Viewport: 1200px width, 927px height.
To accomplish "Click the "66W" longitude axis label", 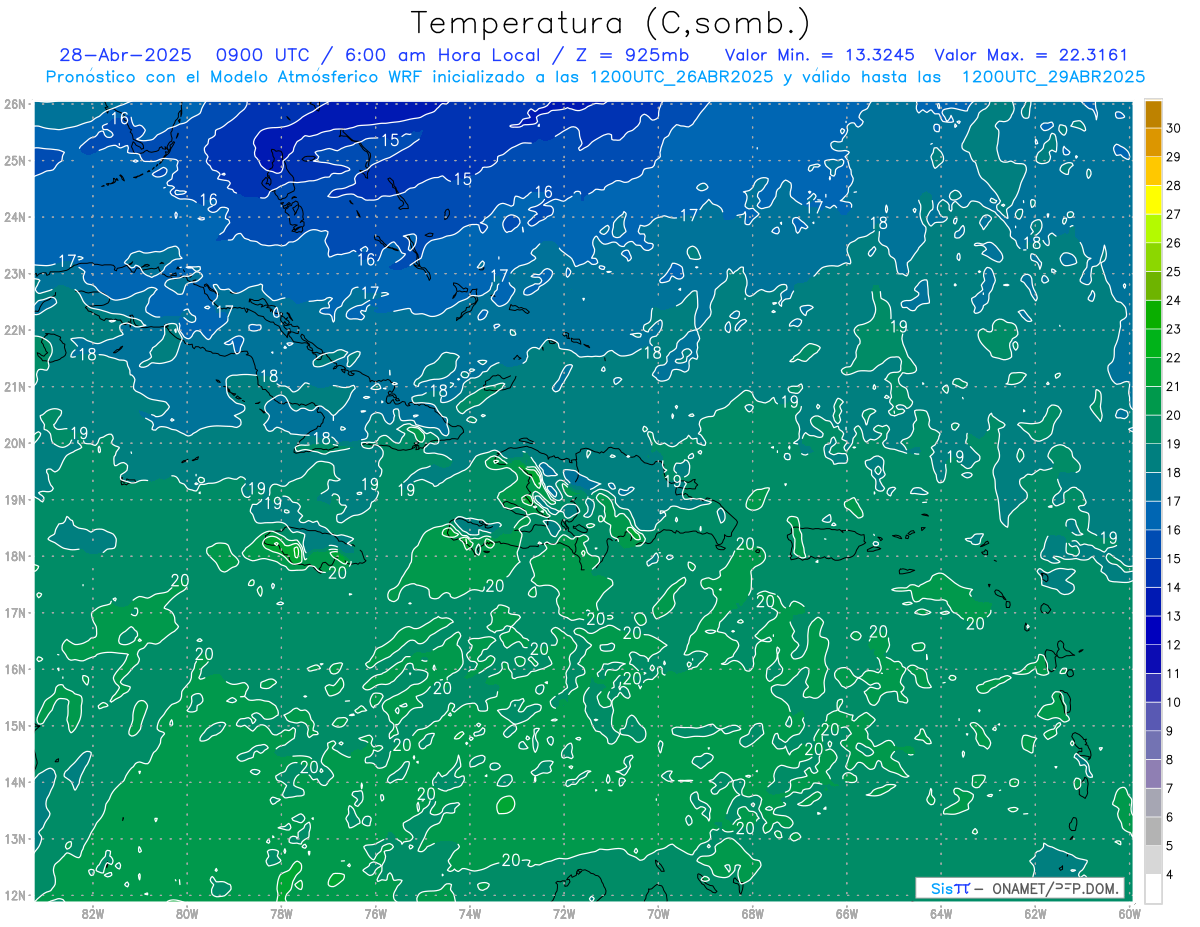I will tap(846, 913).
